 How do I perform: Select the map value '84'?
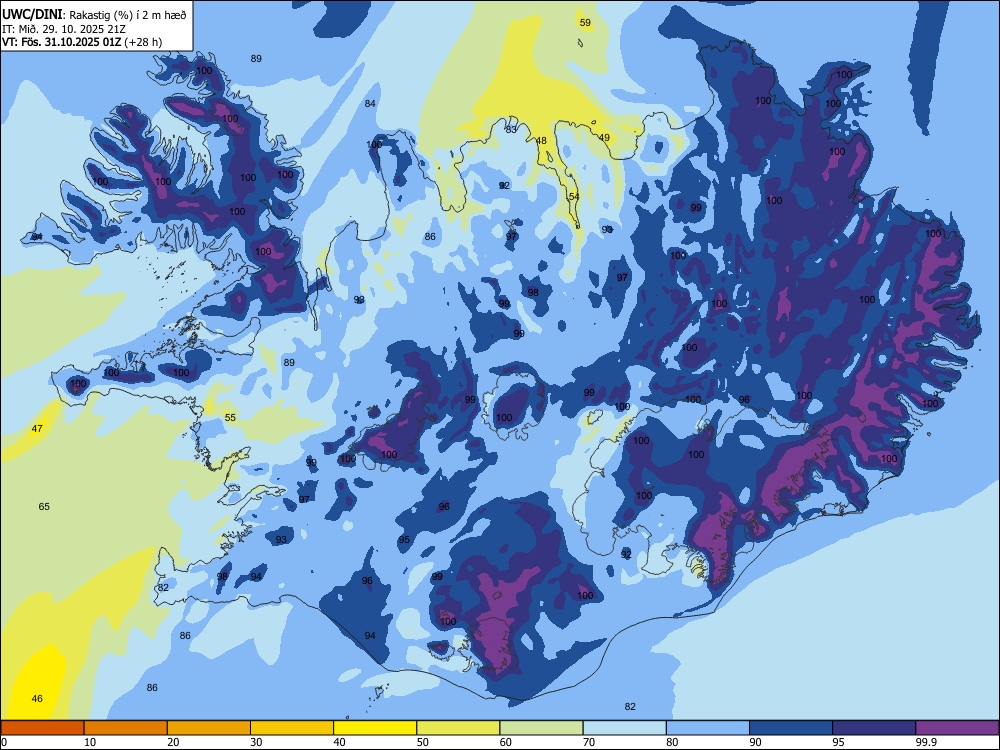(370, 103)
